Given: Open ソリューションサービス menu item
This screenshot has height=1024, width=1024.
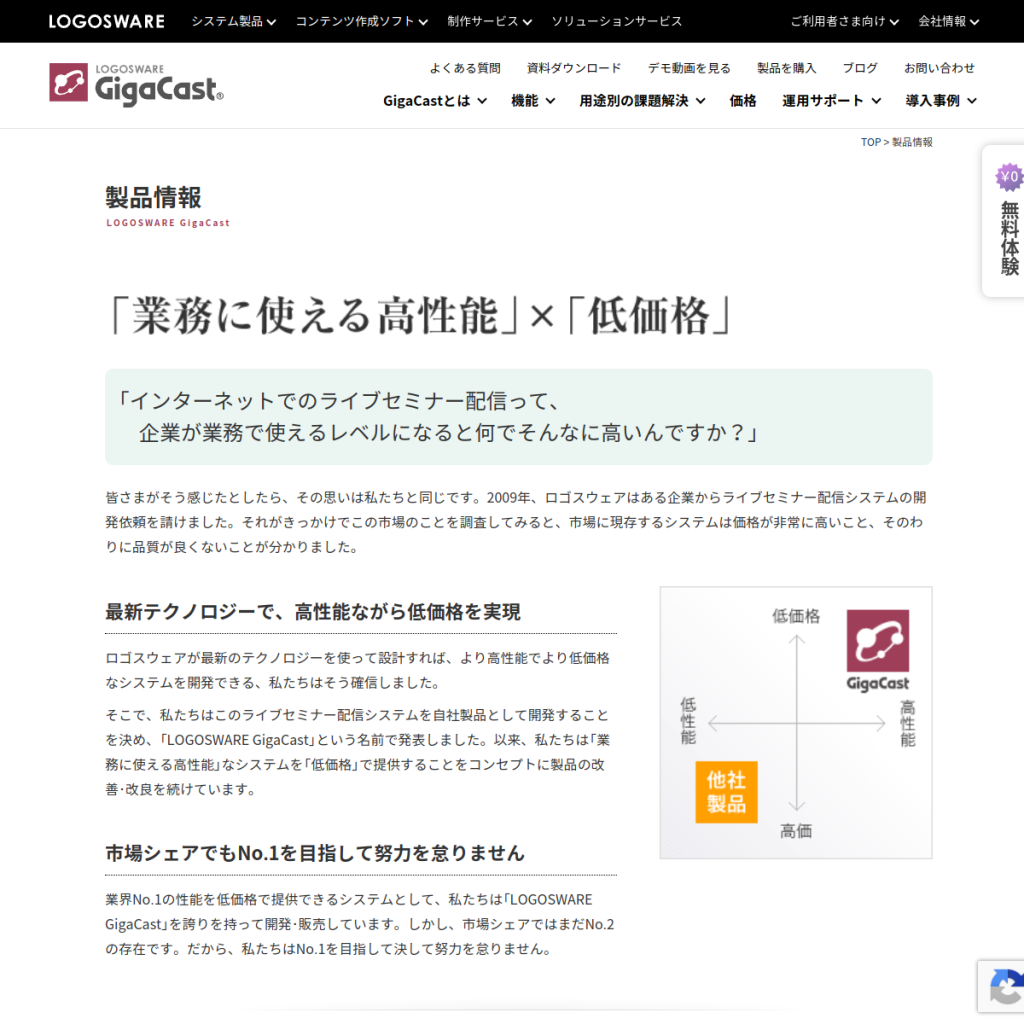Looking at the screenshot, I should (616, 22).
